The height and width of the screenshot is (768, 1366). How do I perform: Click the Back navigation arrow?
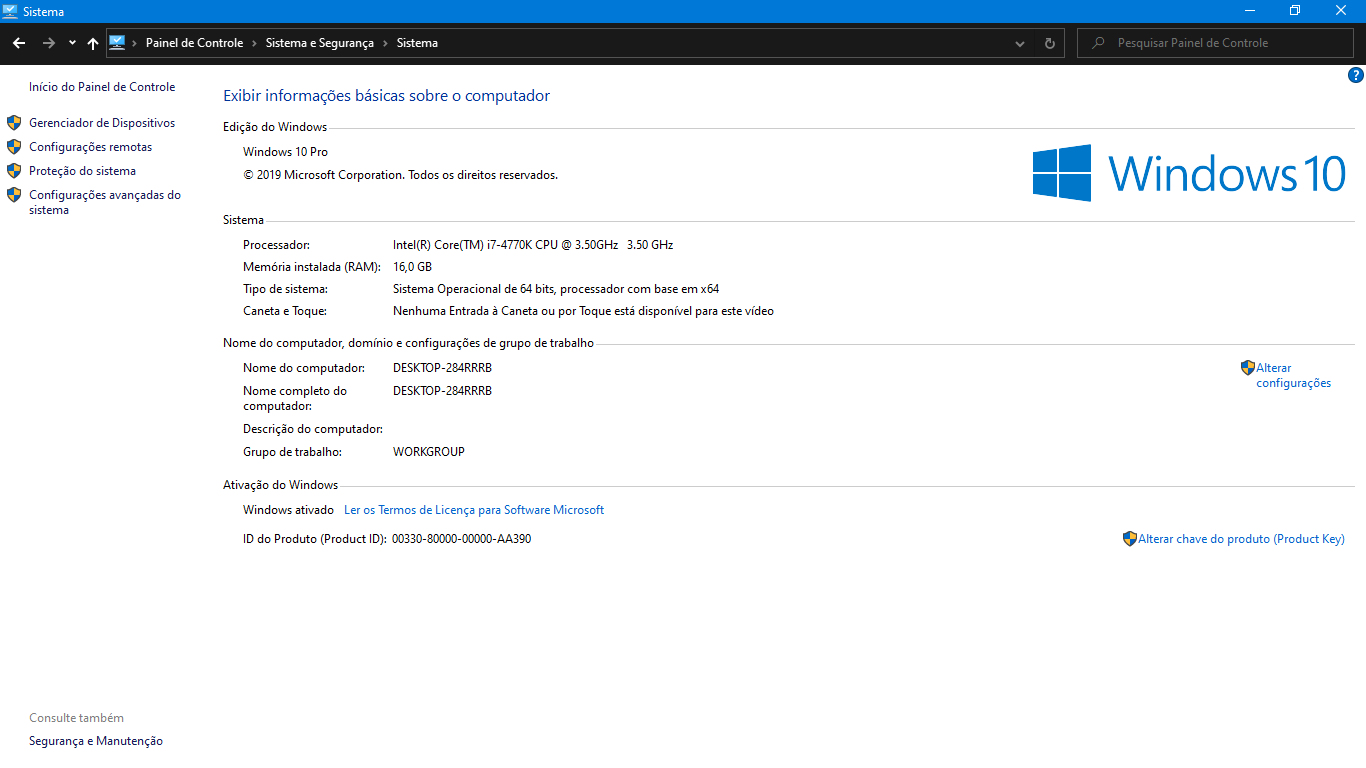pyautogui.click(x=18, y=43)
